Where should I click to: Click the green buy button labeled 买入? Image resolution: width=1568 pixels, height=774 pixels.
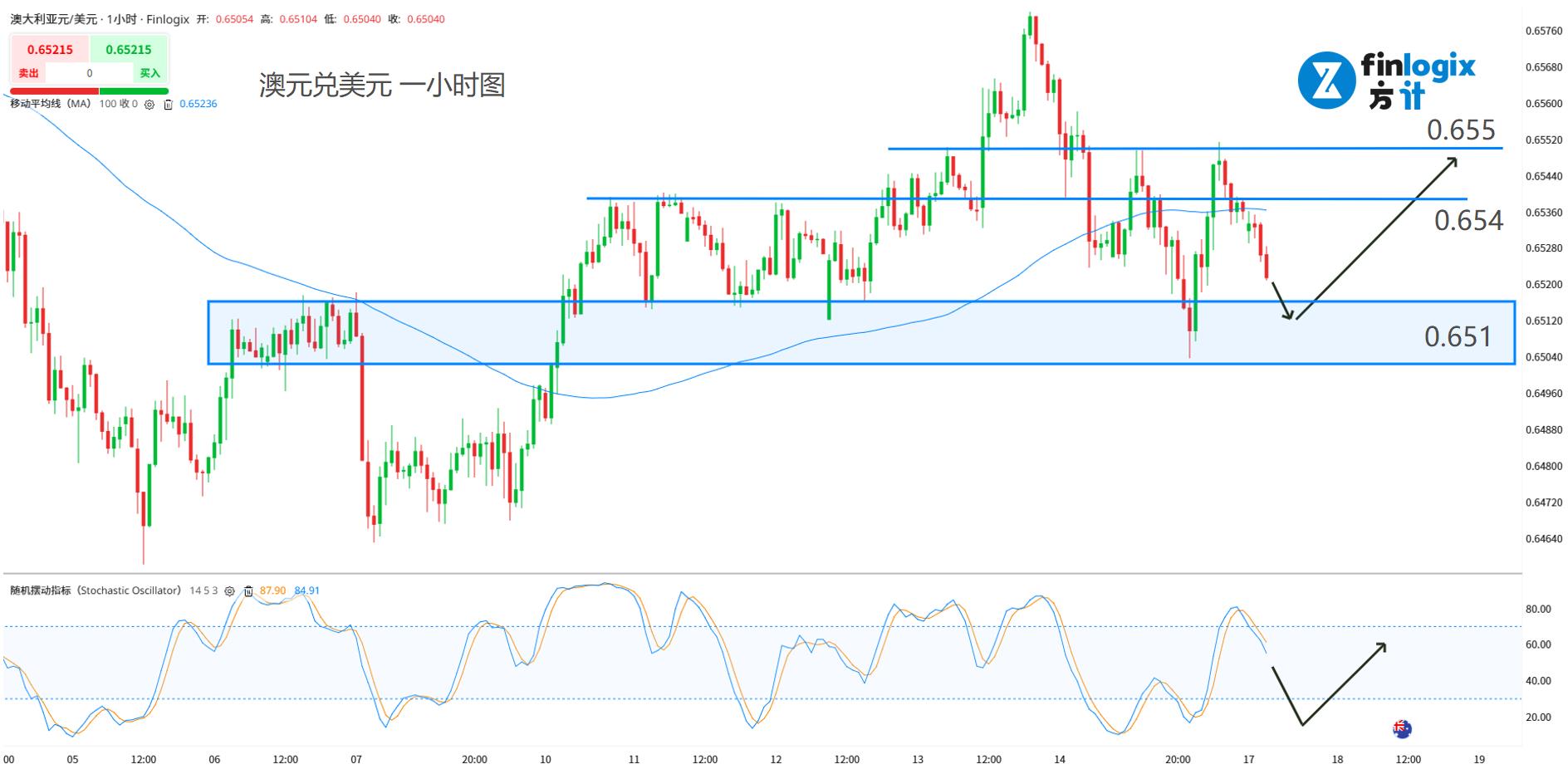tap(149, 73)
